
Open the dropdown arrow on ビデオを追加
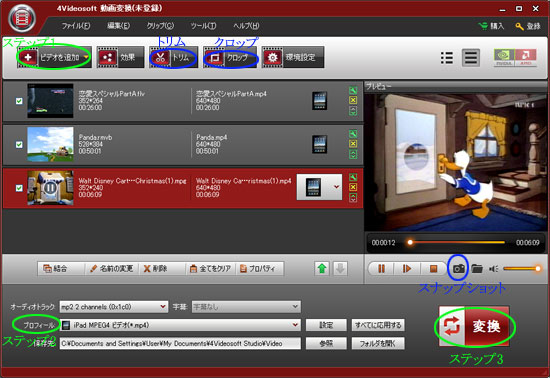[x=86, y=58]
